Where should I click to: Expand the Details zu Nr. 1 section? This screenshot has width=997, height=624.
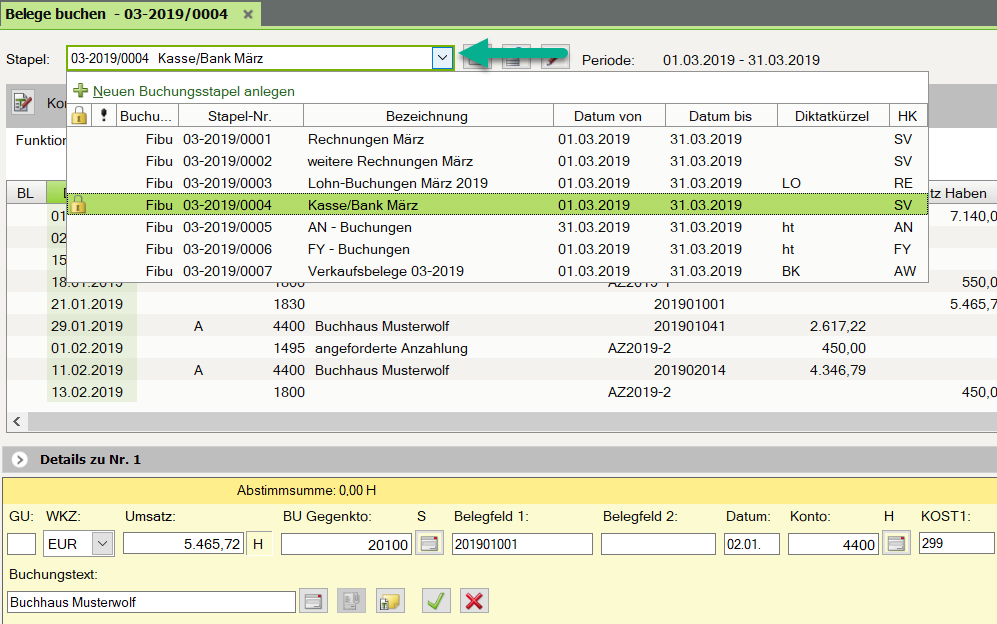coord(20,459)
